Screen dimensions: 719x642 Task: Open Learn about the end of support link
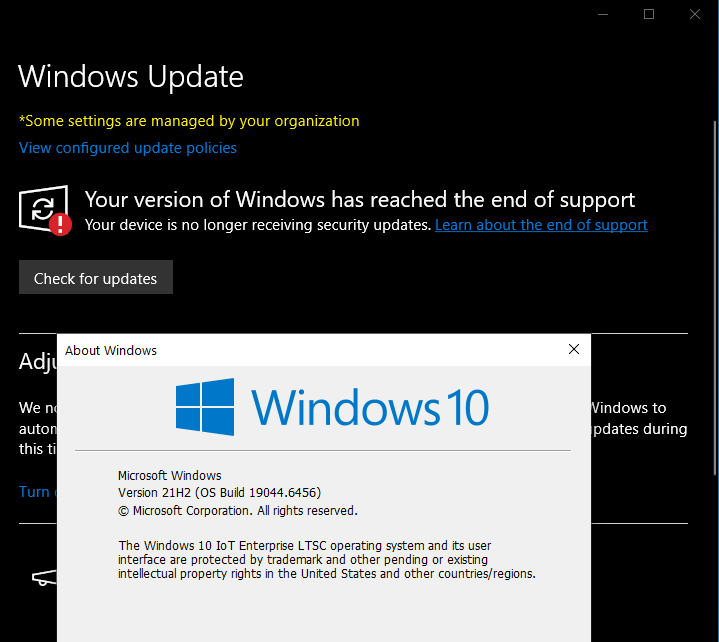click(x=541, y=225)
